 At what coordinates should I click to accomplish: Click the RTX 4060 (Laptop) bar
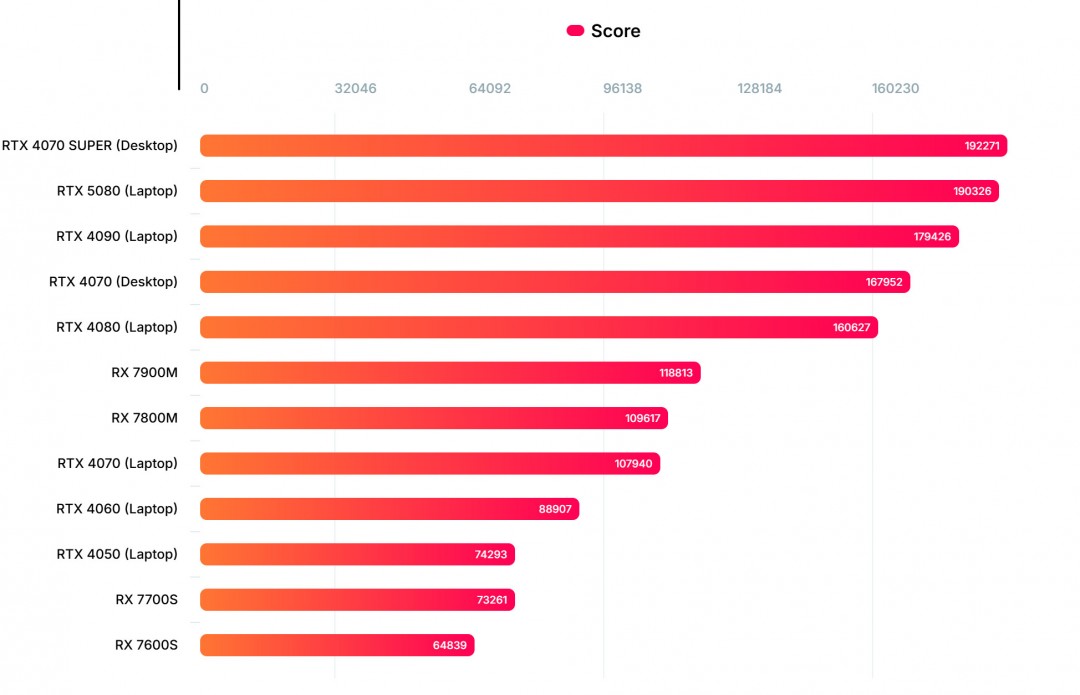point(389,509)
